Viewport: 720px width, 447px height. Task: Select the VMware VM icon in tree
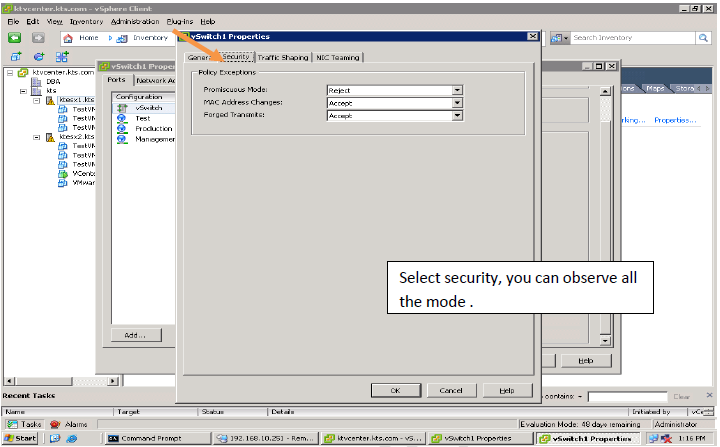point(63,183)
